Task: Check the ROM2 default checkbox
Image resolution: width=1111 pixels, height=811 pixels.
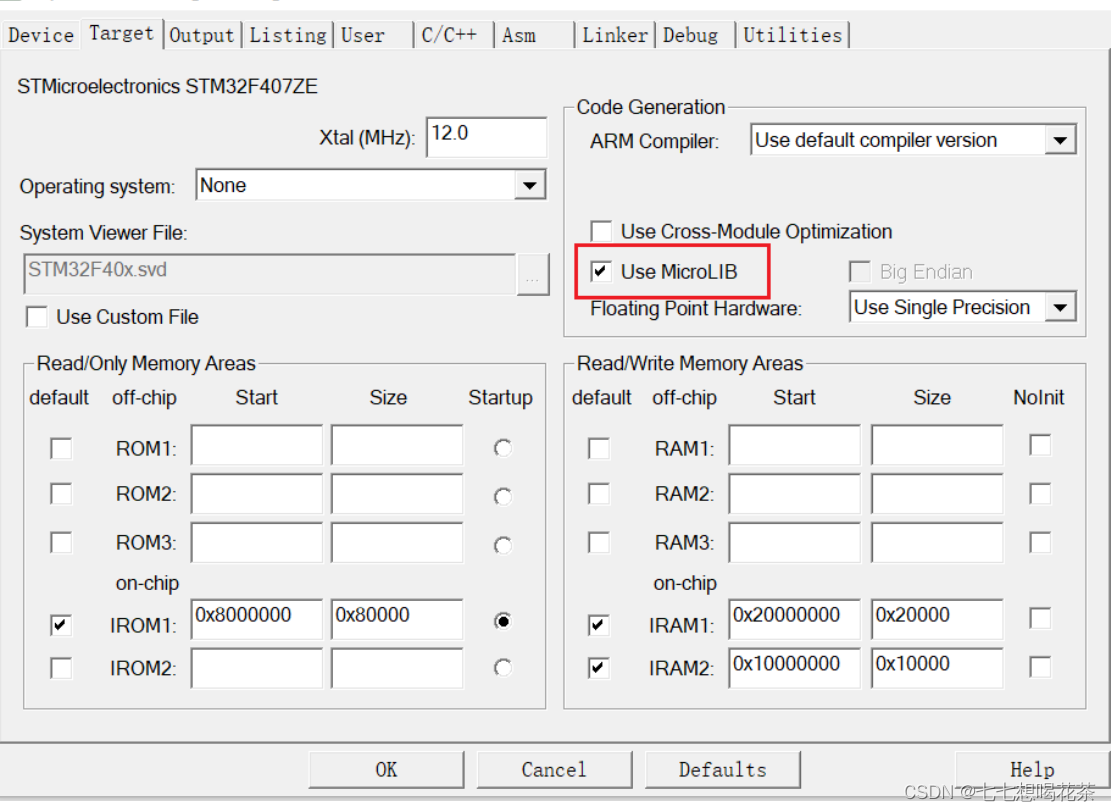Action: click(x=61, y=494)
